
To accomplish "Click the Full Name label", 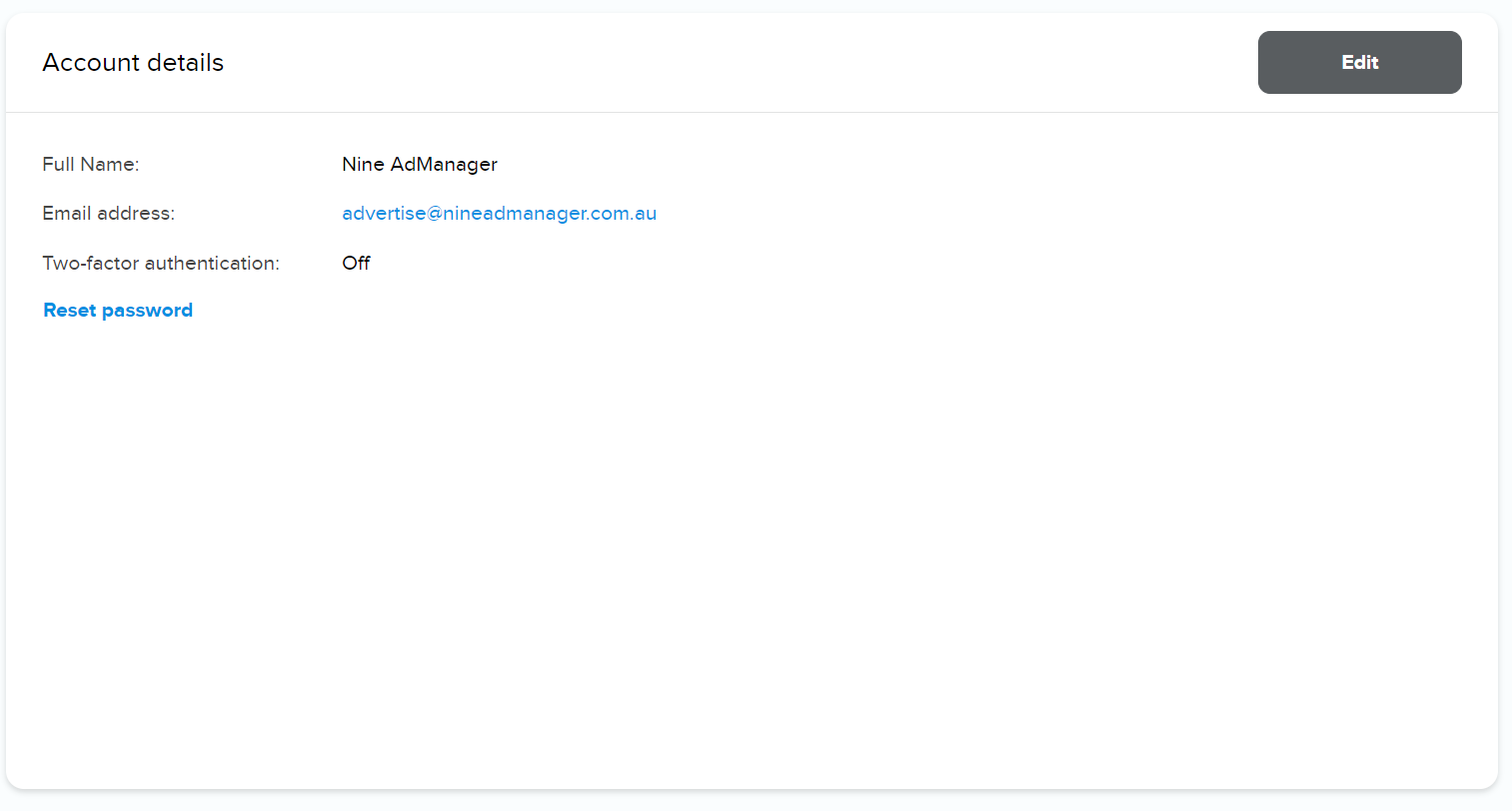I will 91,164.
